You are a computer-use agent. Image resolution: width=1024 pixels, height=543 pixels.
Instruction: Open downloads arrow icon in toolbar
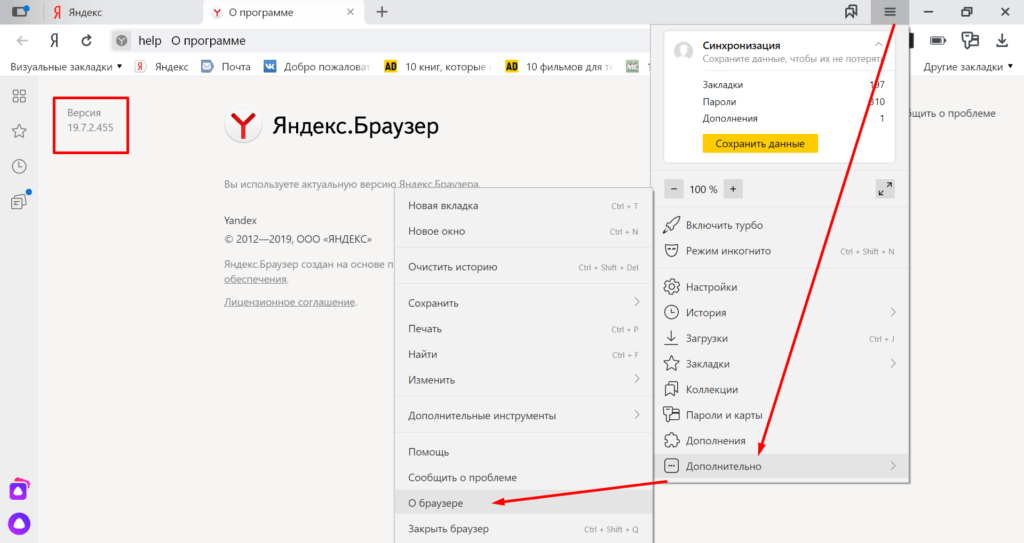pos(1002,41)
